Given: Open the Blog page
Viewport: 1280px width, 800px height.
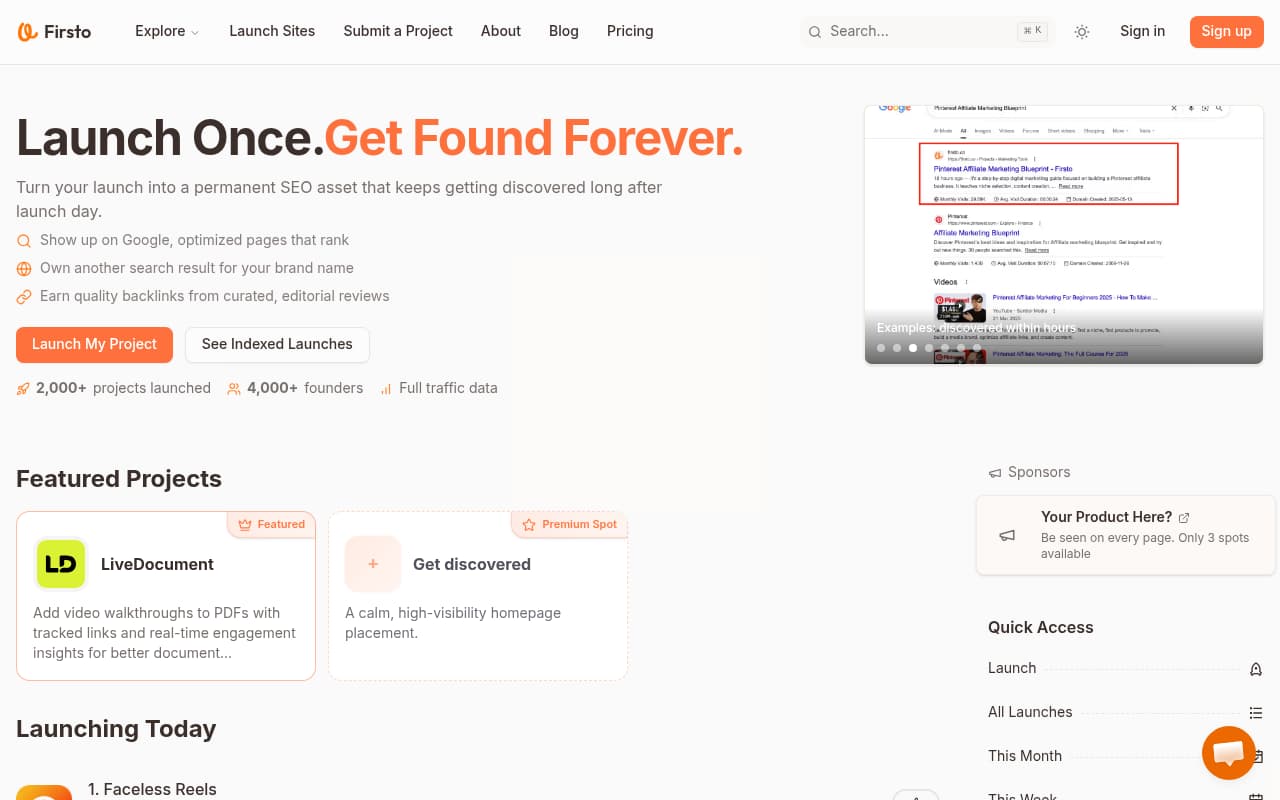Looking at the screenshot, I should coord(564,31).
